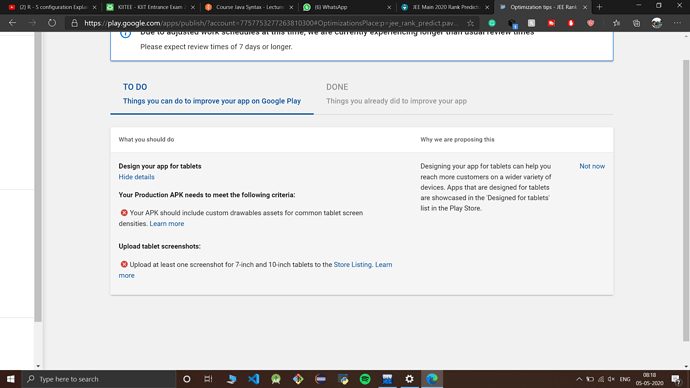Open Learn more about drawables assets
The image size is (690, 388).
click(167, 223)
